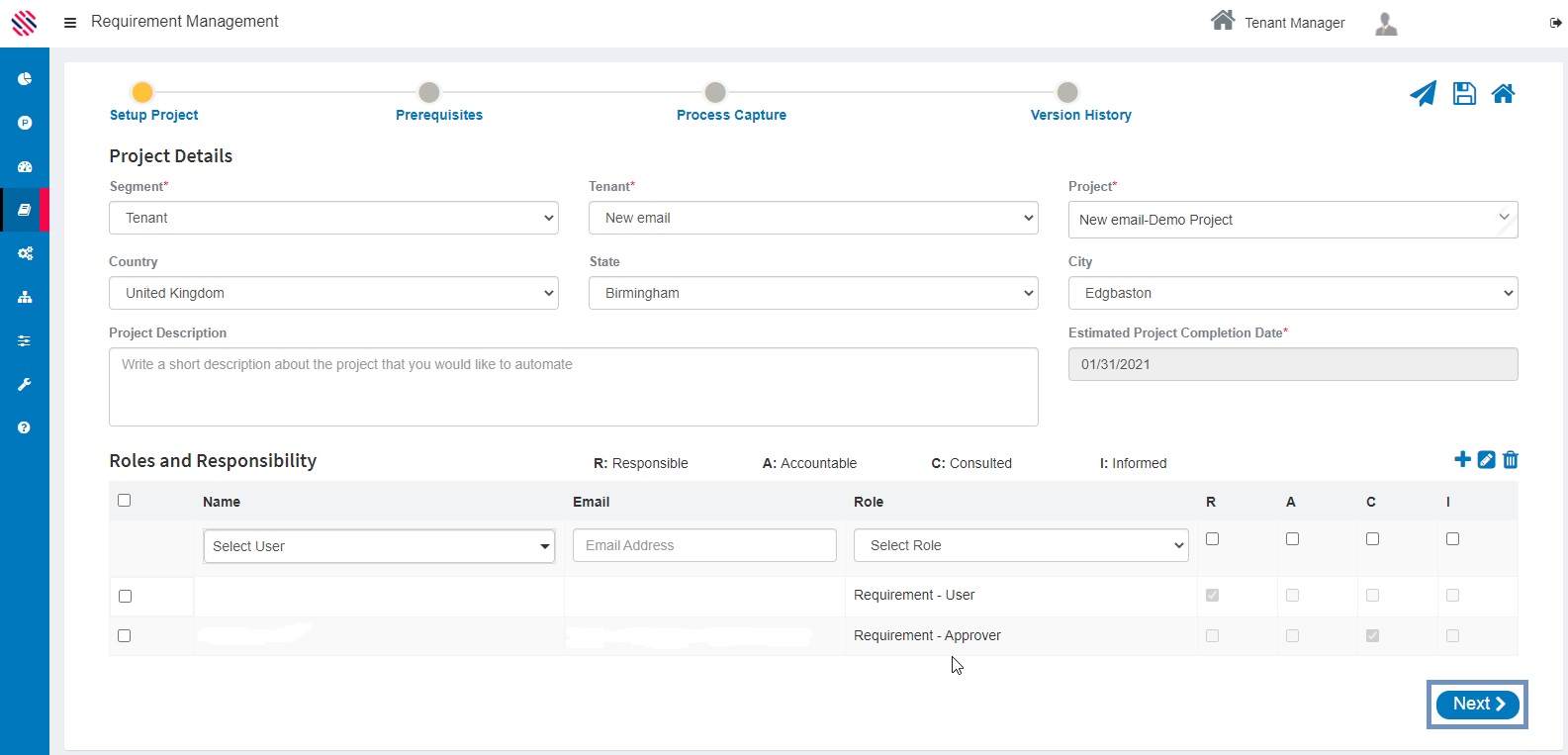Click the blue home icon in project toolbar
Screen dimensions: 1568x755
(1503, 94)
